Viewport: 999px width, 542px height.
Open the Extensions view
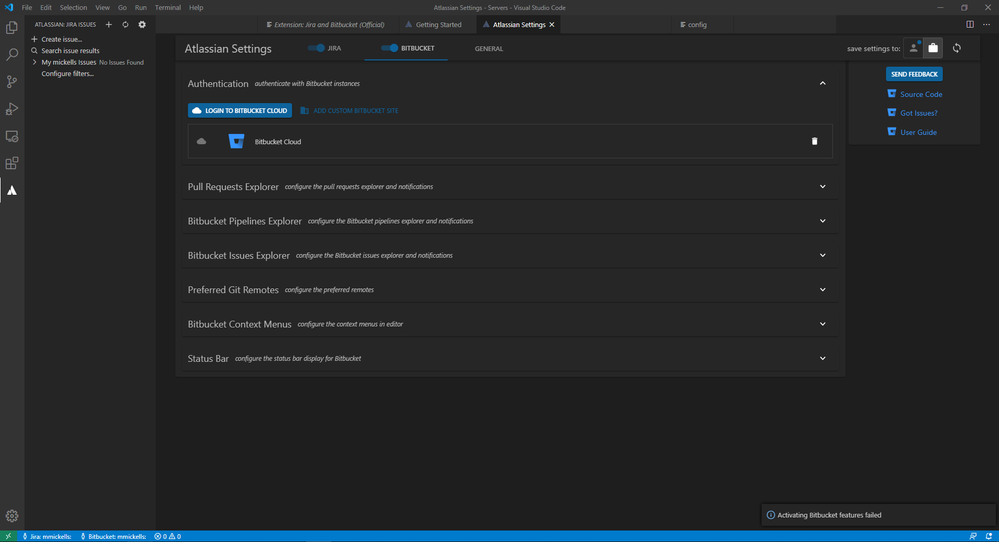pos(11,164)
